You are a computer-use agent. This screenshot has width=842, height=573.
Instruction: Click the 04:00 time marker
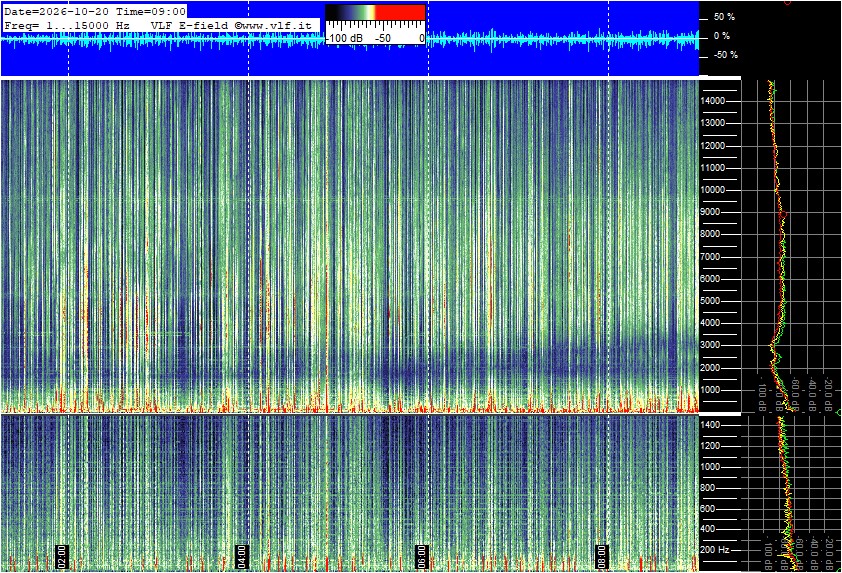pyautogui.click(x=242, y=557)
